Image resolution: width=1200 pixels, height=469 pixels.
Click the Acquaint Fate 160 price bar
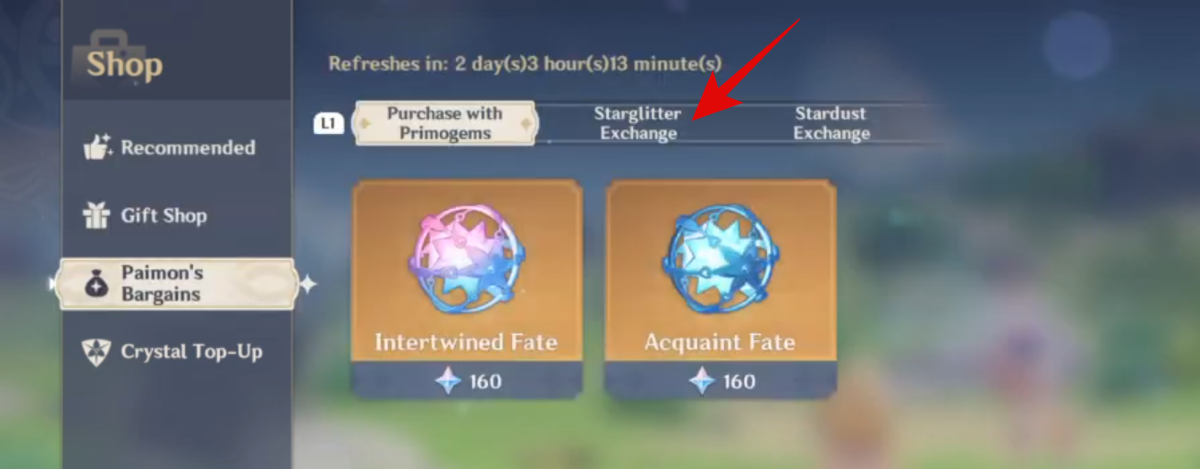[x=720, y=381]
